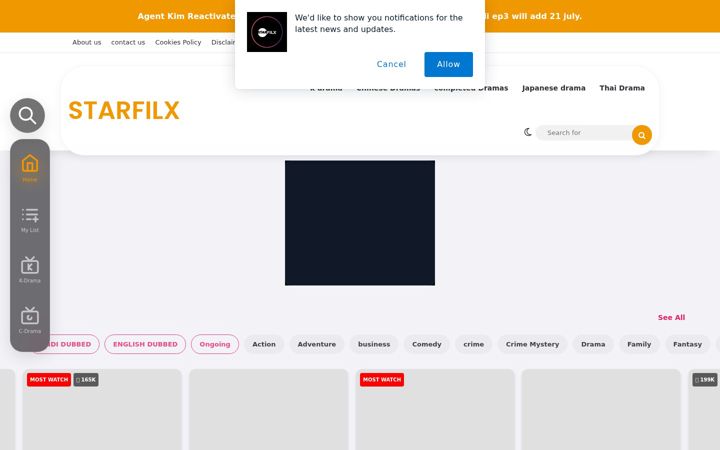Select the ENGLISH DUBBED filter chip
Screen dimensions: 720x450
click(x=145, y=344)
